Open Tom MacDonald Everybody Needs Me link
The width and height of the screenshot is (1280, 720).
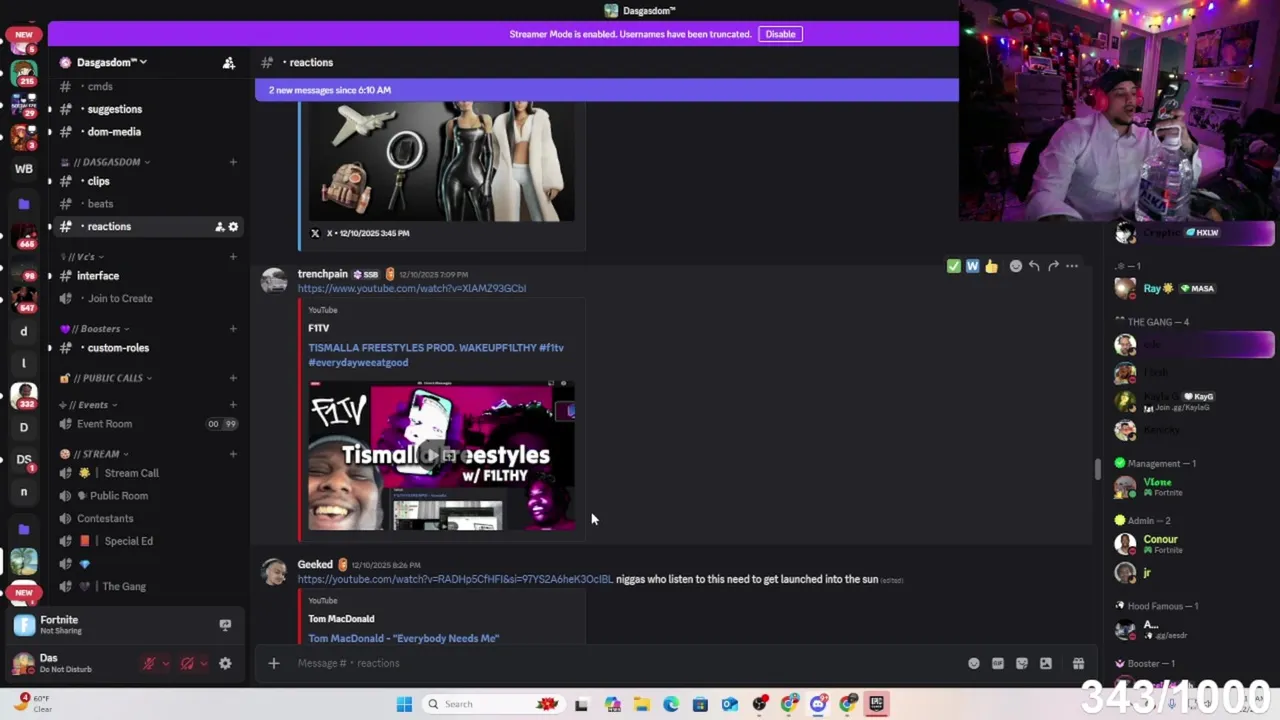point(403,638)
